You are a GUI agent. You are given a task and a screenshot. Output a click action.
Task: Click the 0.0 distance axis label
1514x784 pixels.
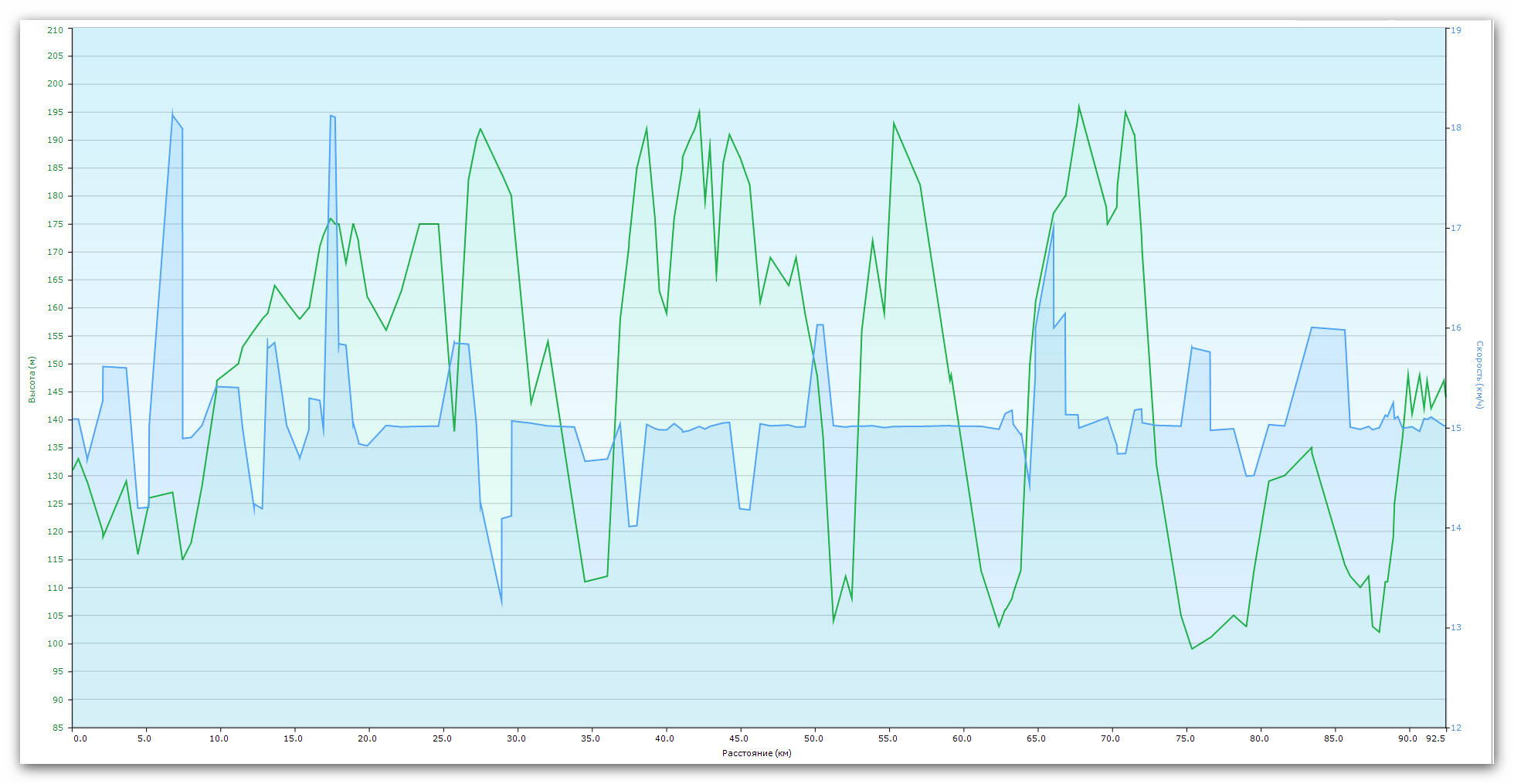coord(80,738)
